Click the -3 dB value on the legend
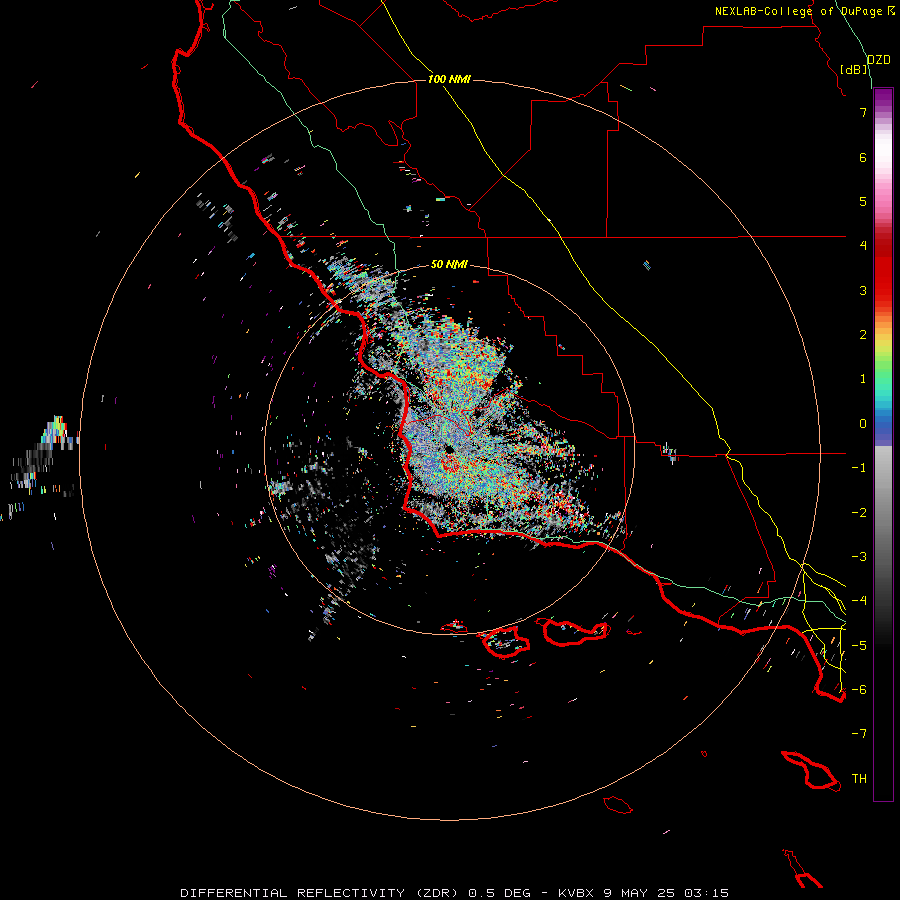The width and height of the screenshot is (900, 900). 859,556
